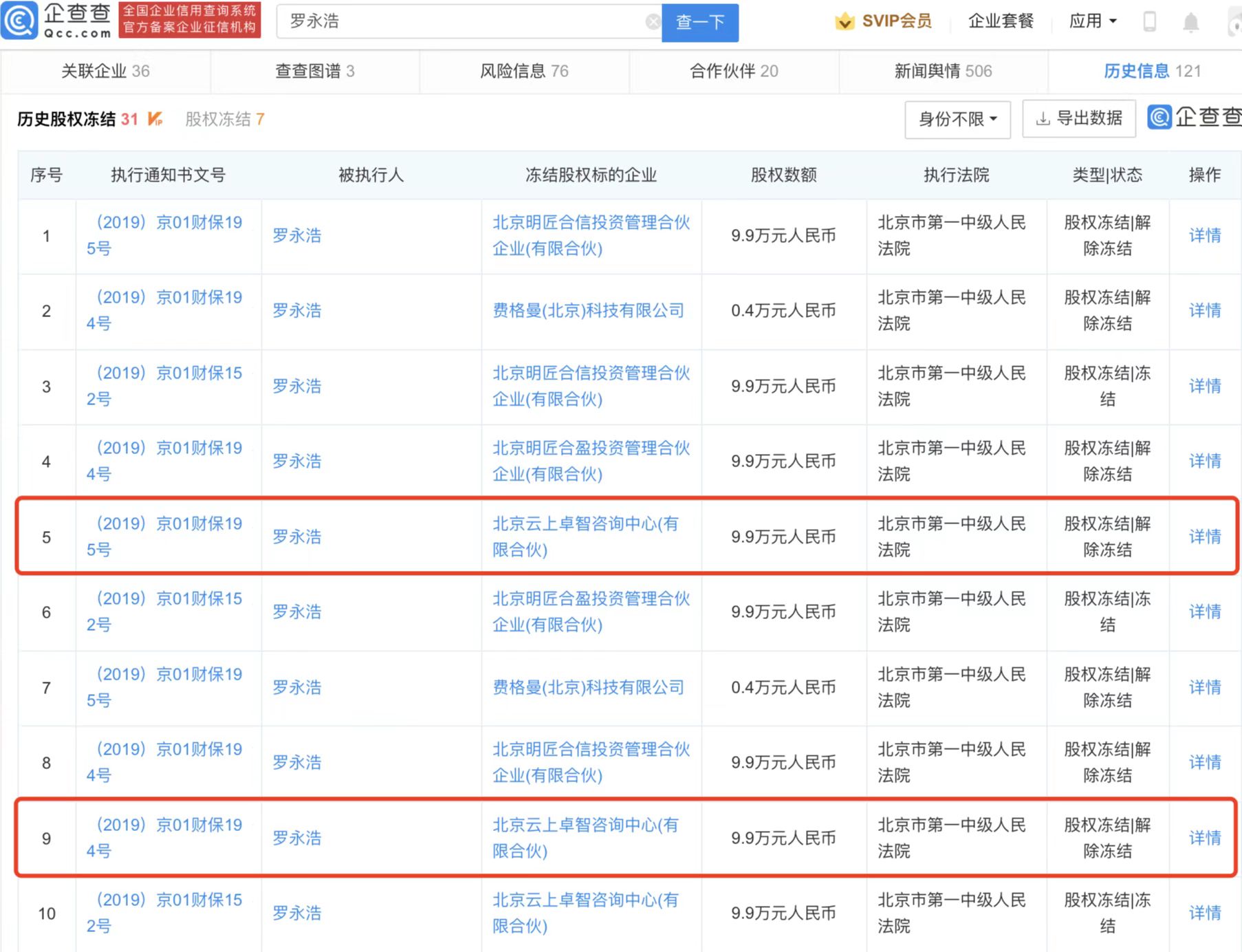Open row 10 notice (2019)京01财保152号
Screen dimensions: 1242x952
point(164,913)
